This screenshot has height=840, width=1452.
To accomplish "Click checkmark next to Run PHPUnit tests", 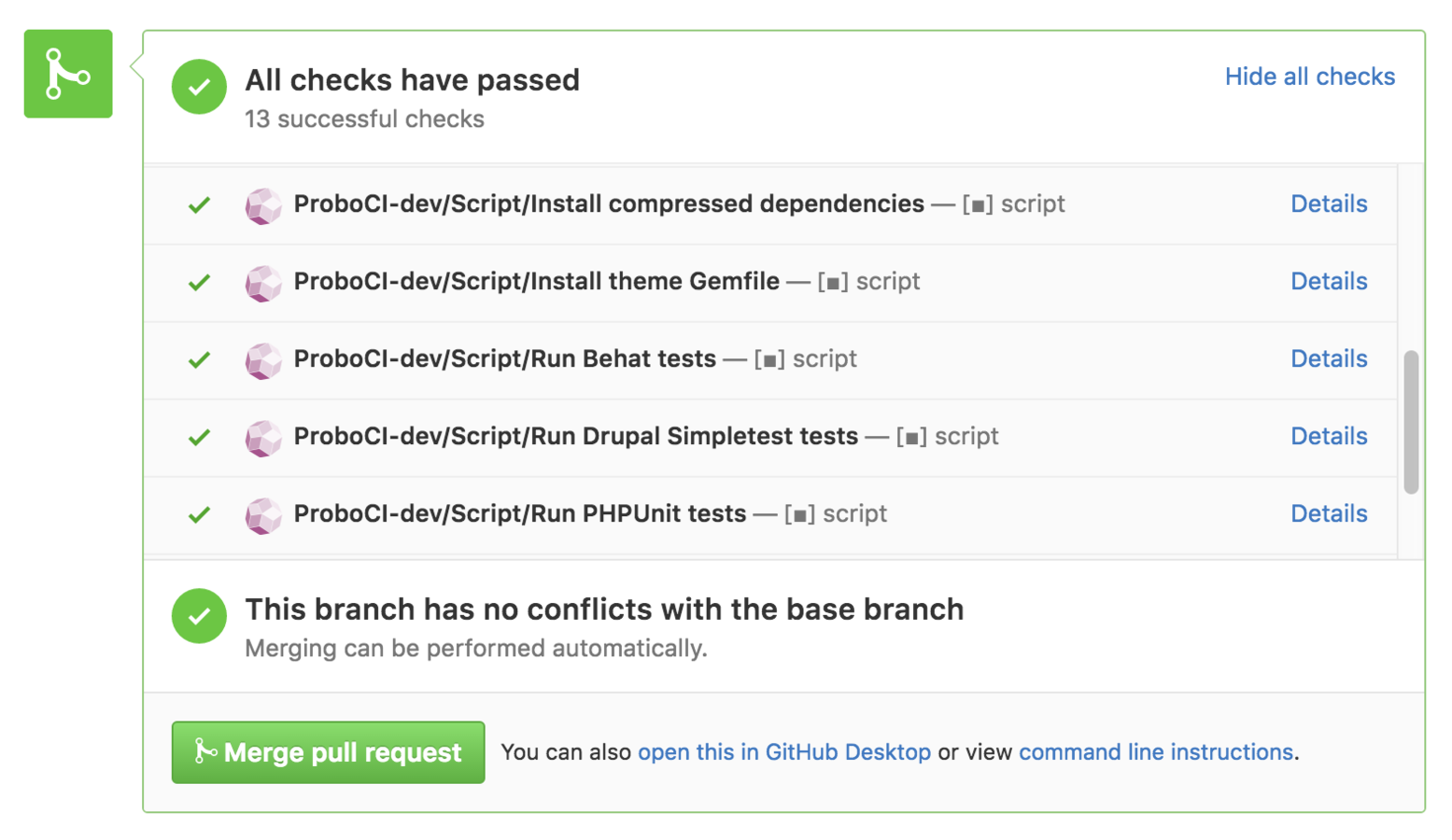I will (x=199, y=515).
